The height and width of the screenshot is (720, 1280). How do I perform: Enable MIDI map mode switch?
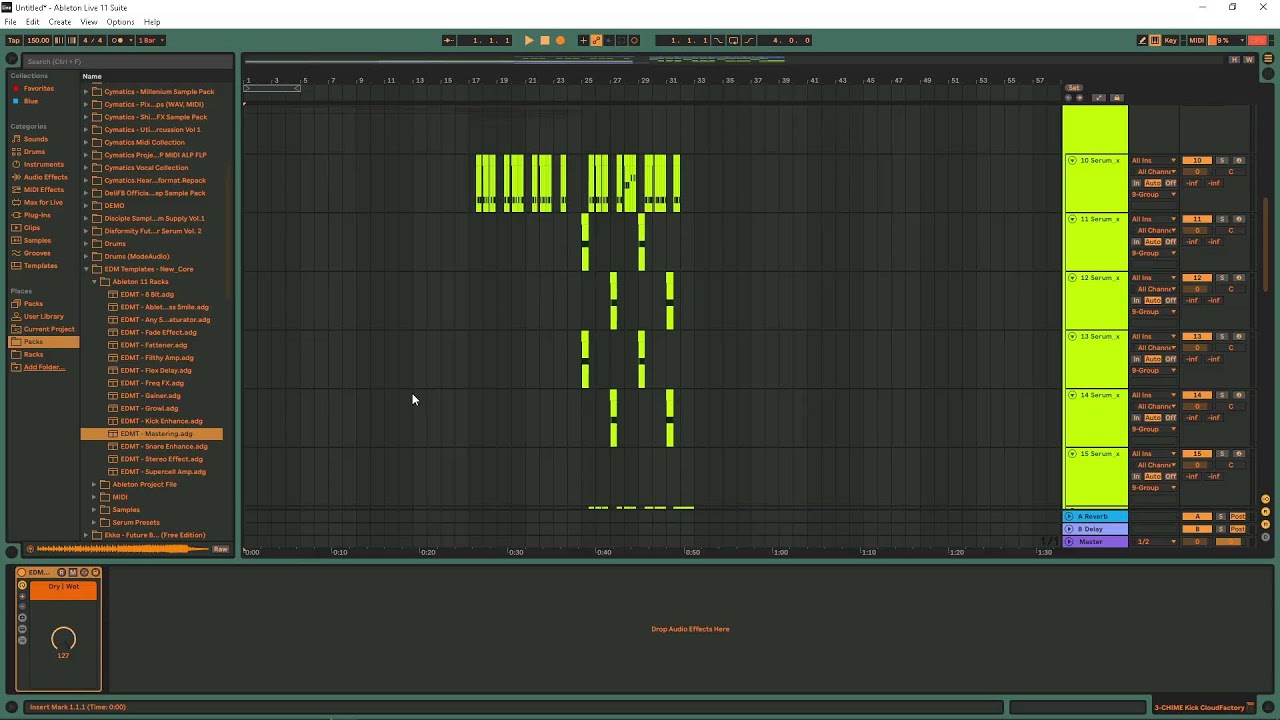point(1196,40)
